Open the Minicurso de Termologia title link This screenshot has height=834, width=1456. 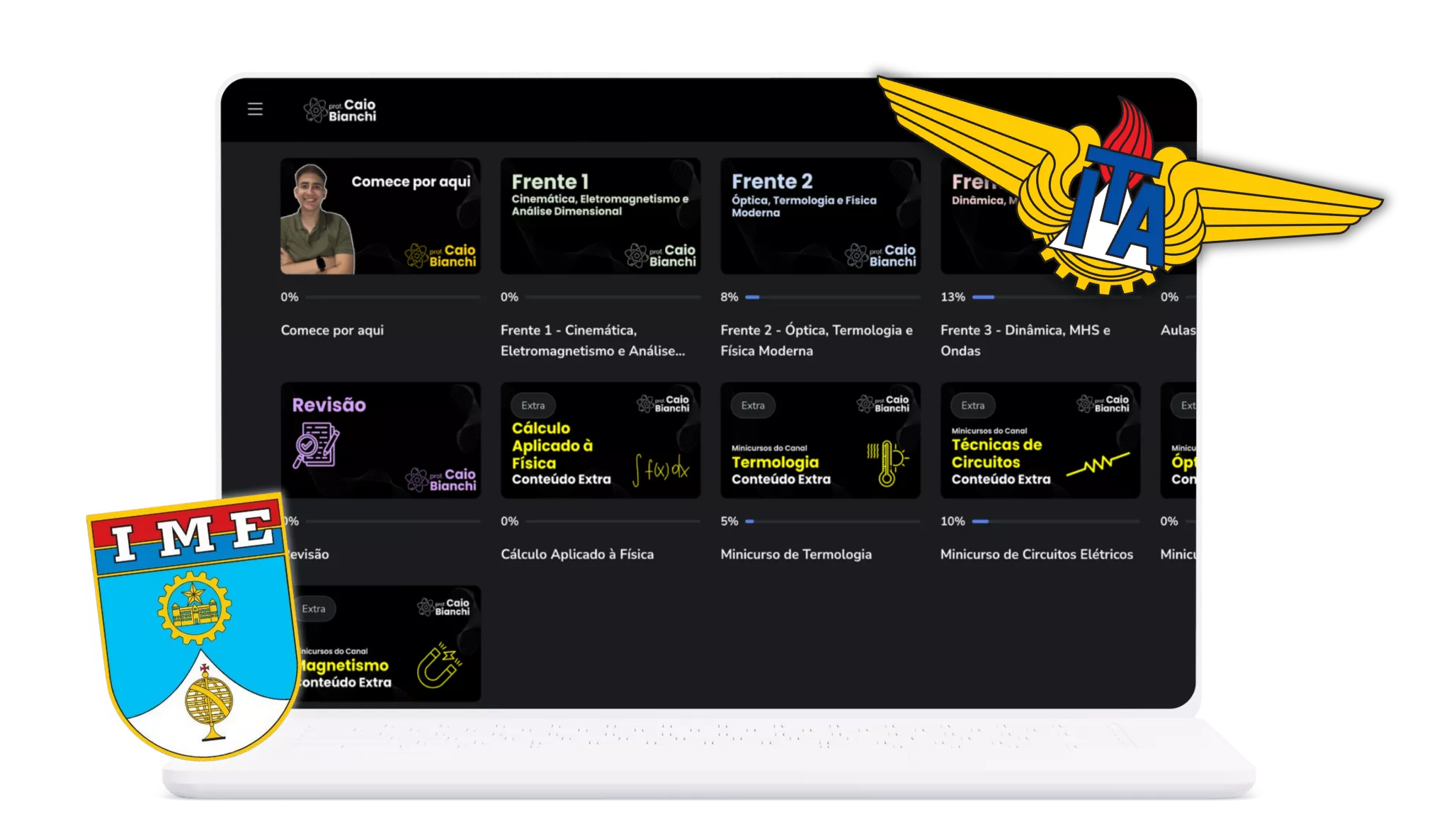796,554
